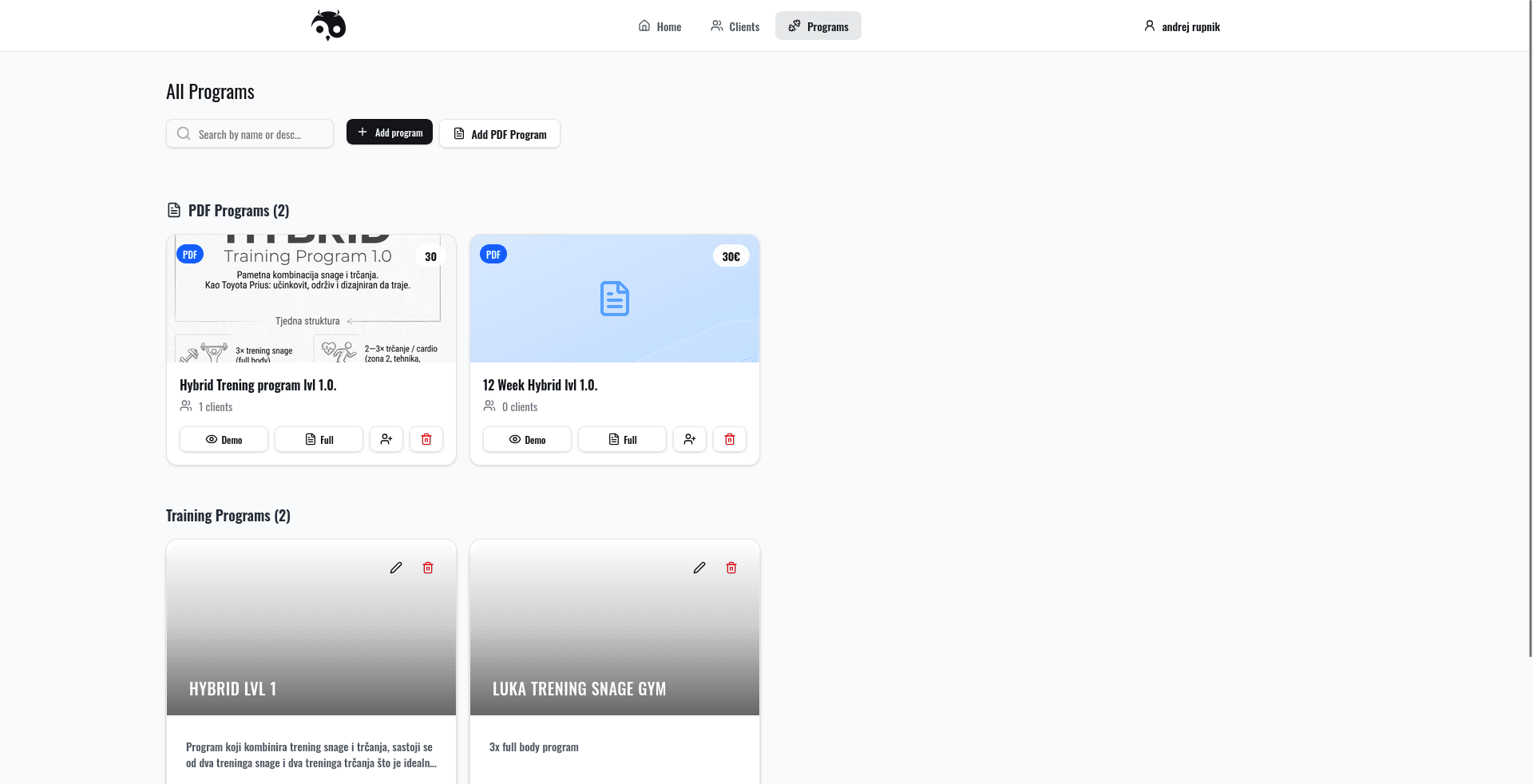
Task: Click the add-client icon on 12 Week Hybrid card
Action: [690, 439]
